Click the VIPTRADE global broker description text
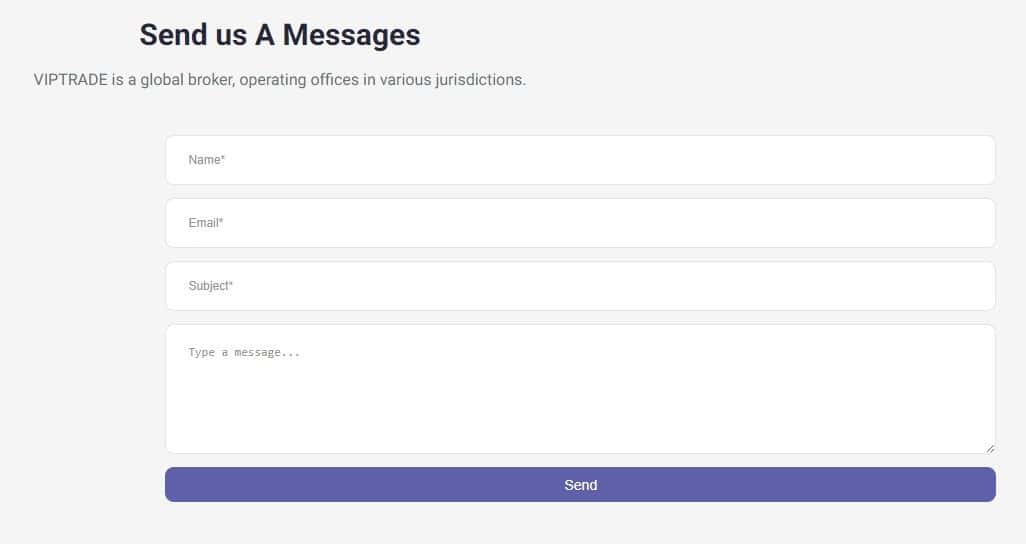Image resolution: width=1026 pixels, height=544 pixels. click(280, 79)
